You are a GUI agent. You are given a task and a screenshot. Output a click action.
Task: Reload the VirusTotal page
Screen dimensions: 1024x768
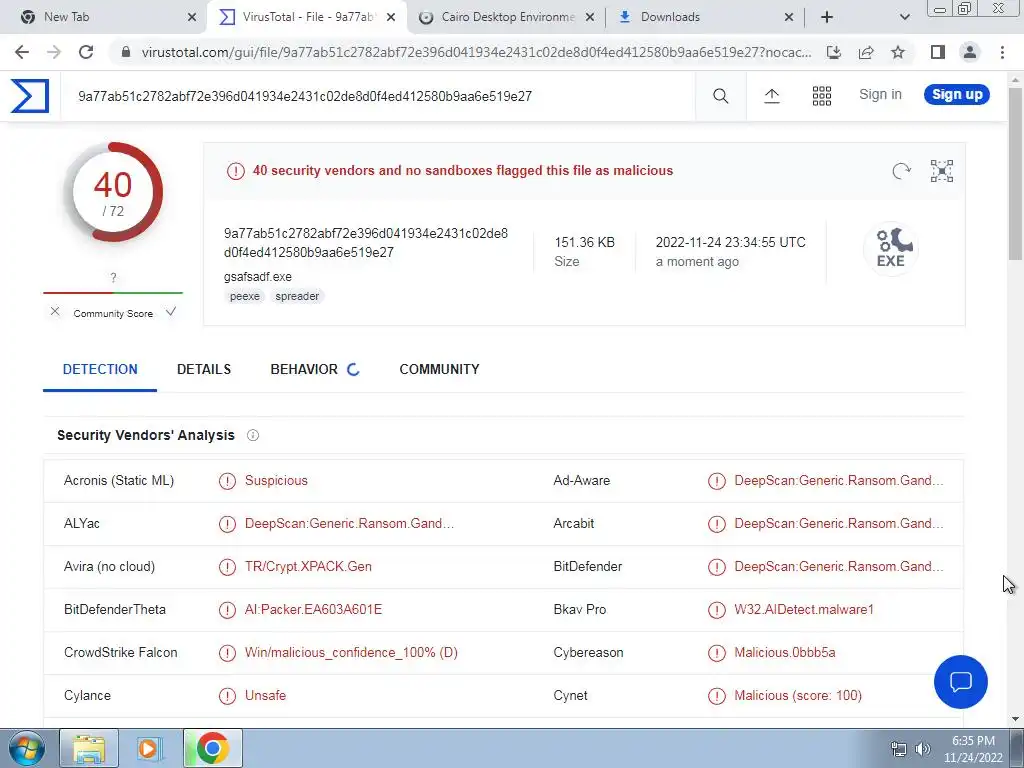click(86, 52)
